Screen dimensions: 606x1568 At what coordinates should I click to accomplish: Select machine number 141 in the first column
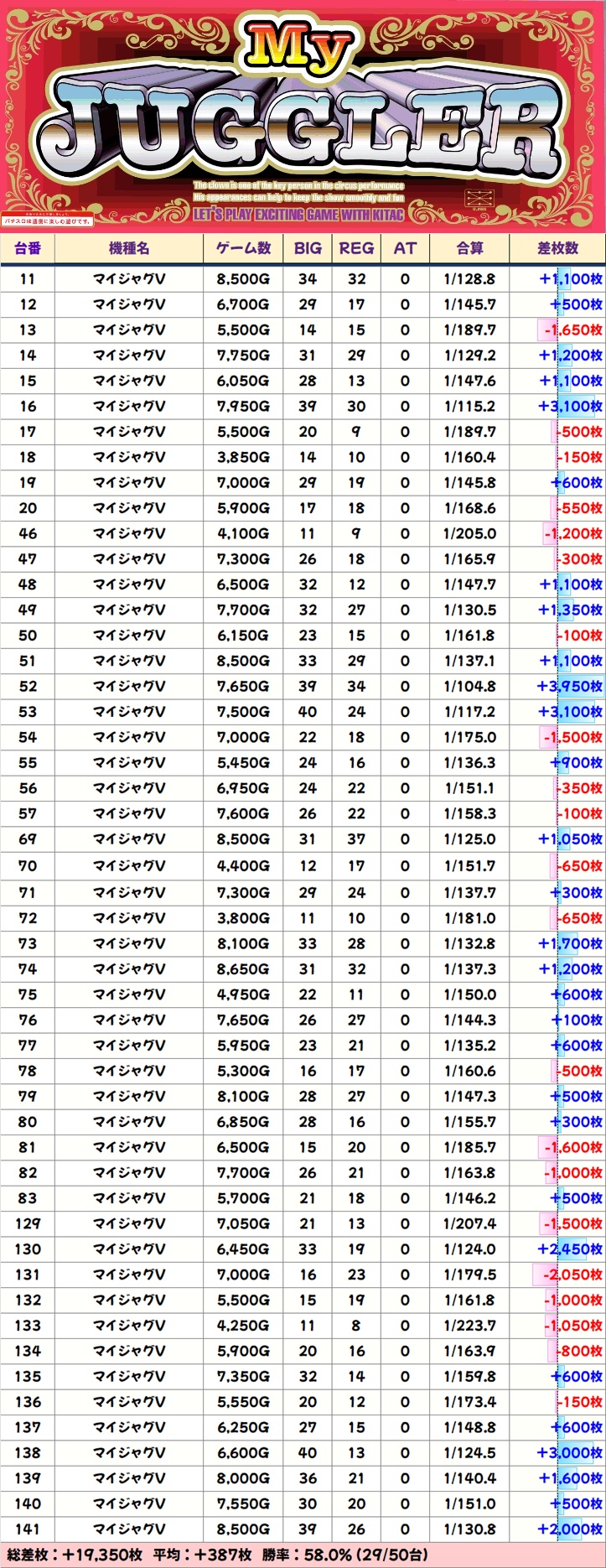point(28,1529)
